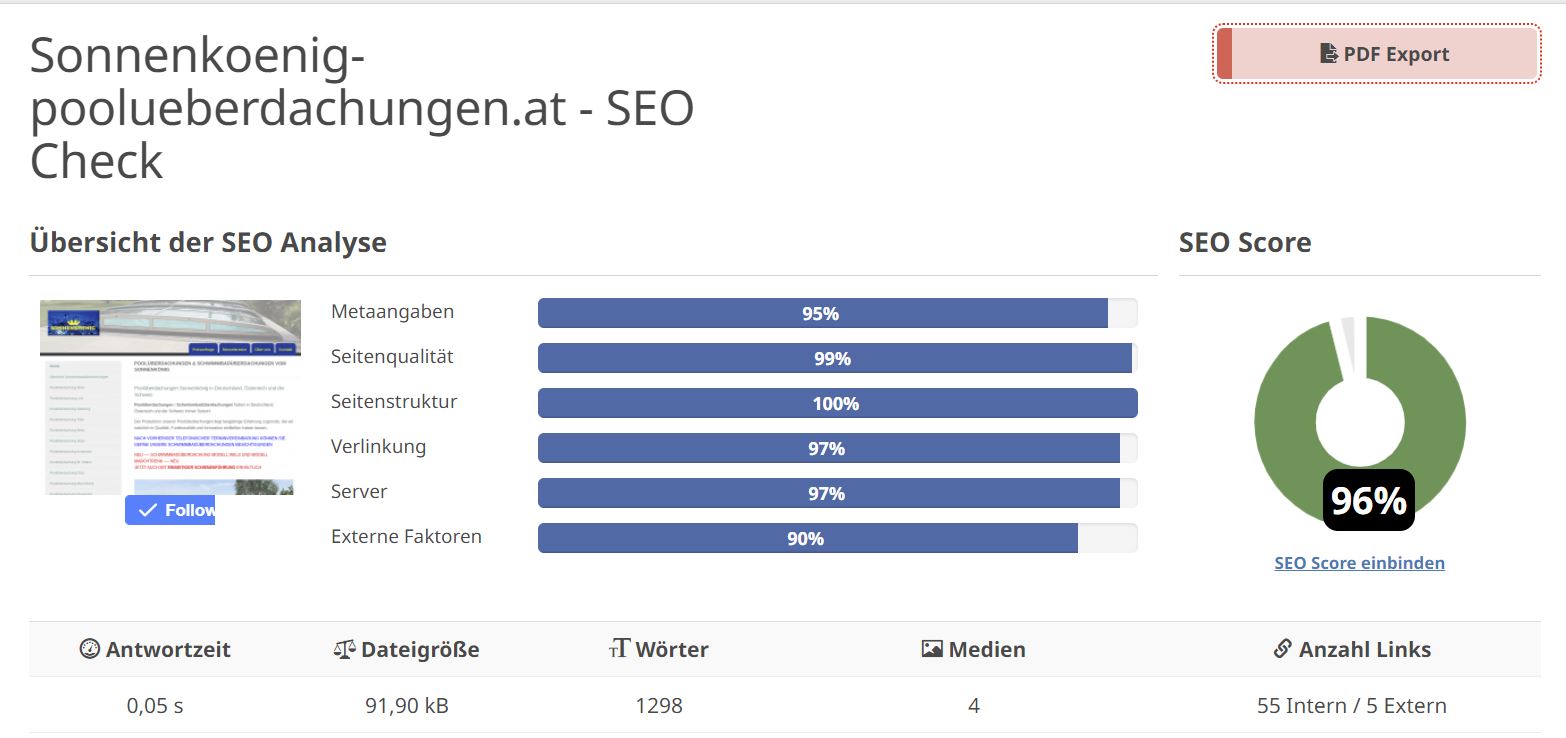1566x738 pixels.
Task: Click the Wörter text-size icon
Action: (619, 649)
